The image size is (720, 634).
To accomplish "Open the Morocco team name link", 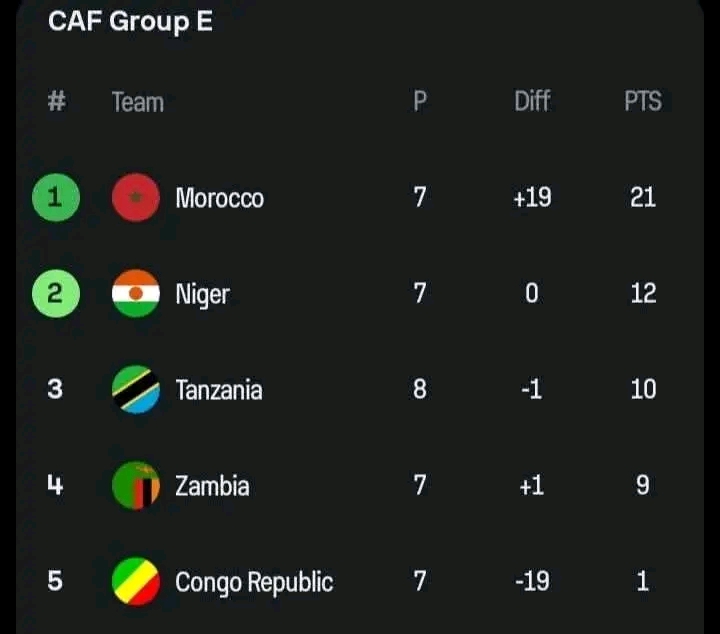I will pos(219,198).
